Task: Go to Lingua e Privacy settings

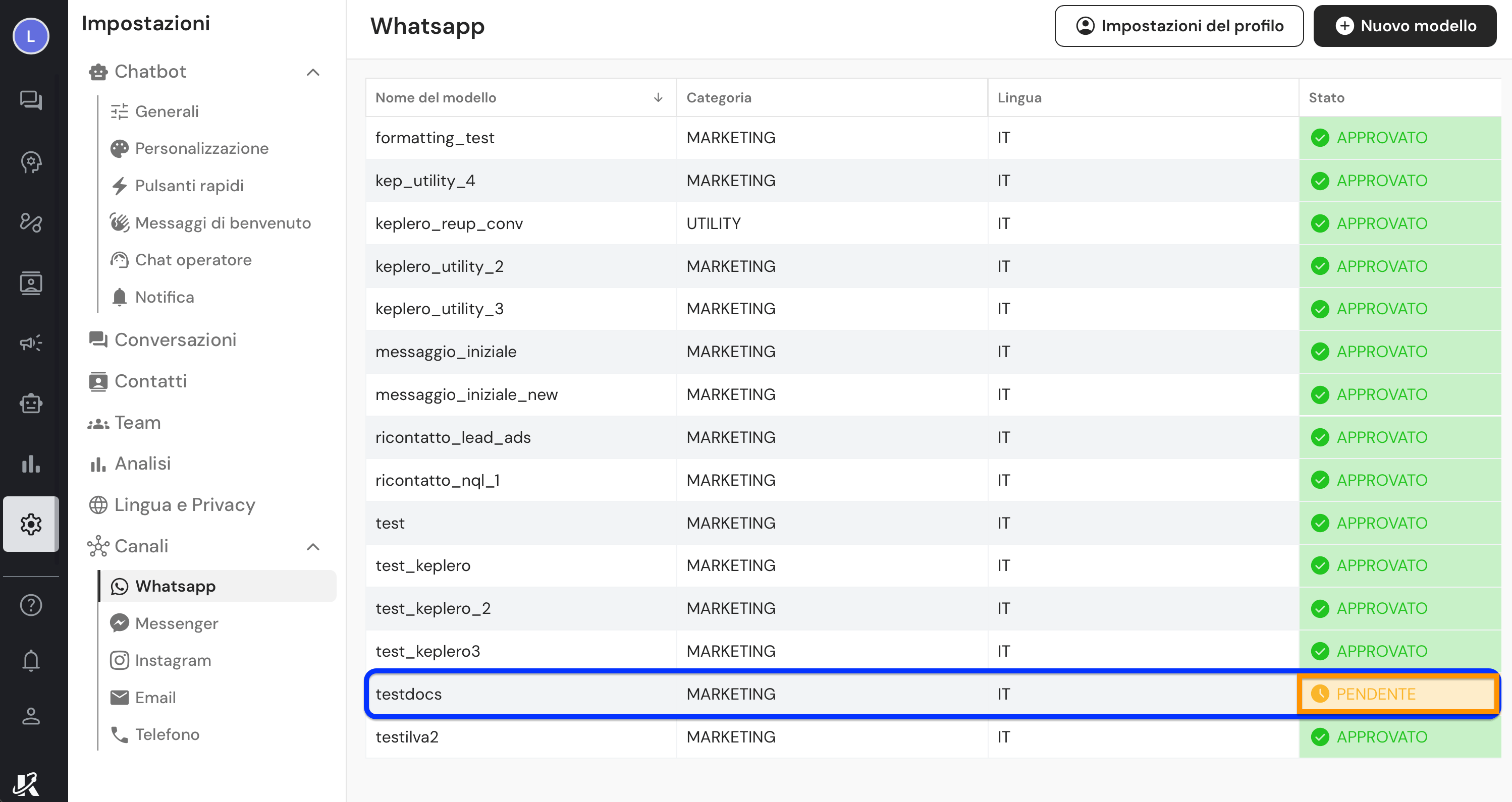Action: (184, 505)
